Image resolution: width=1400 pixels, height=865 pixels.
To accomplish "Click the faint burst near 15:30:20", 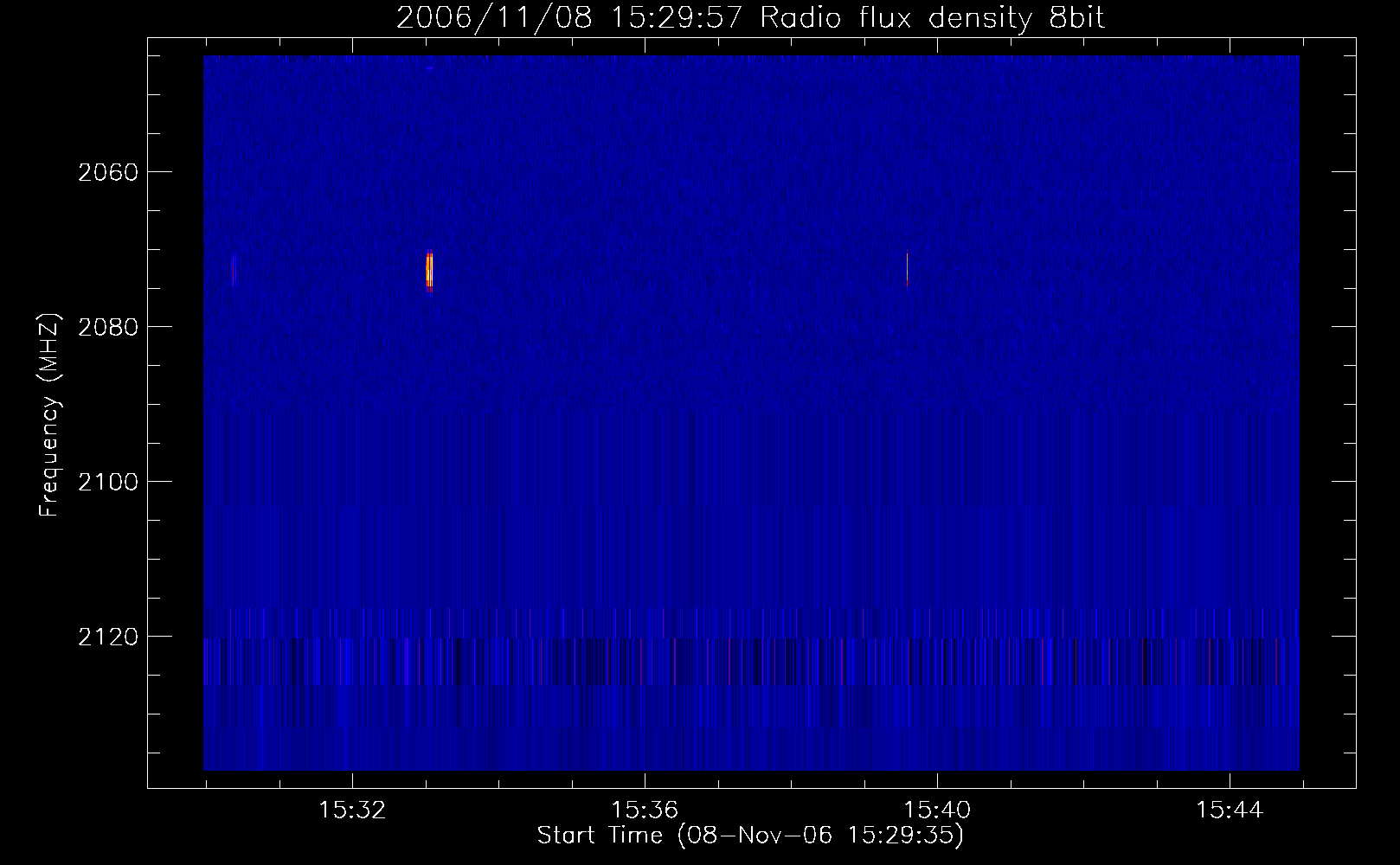I will (234, 270).
